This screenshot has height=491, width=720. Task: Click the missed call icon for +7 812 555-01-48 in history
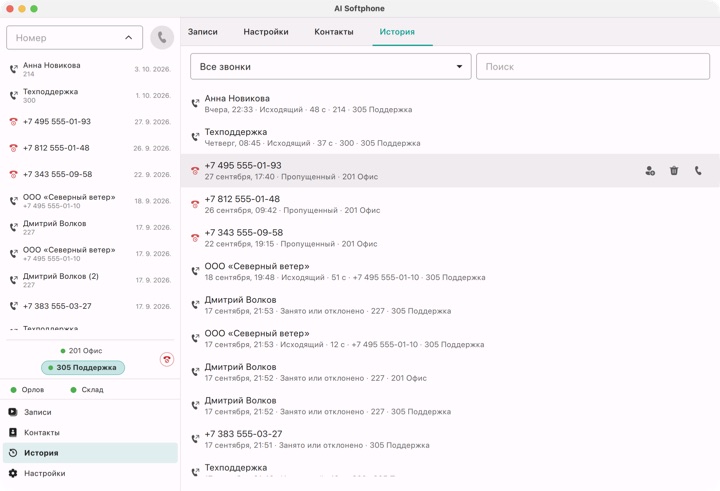pyautogui.click(x=195, y=204)
